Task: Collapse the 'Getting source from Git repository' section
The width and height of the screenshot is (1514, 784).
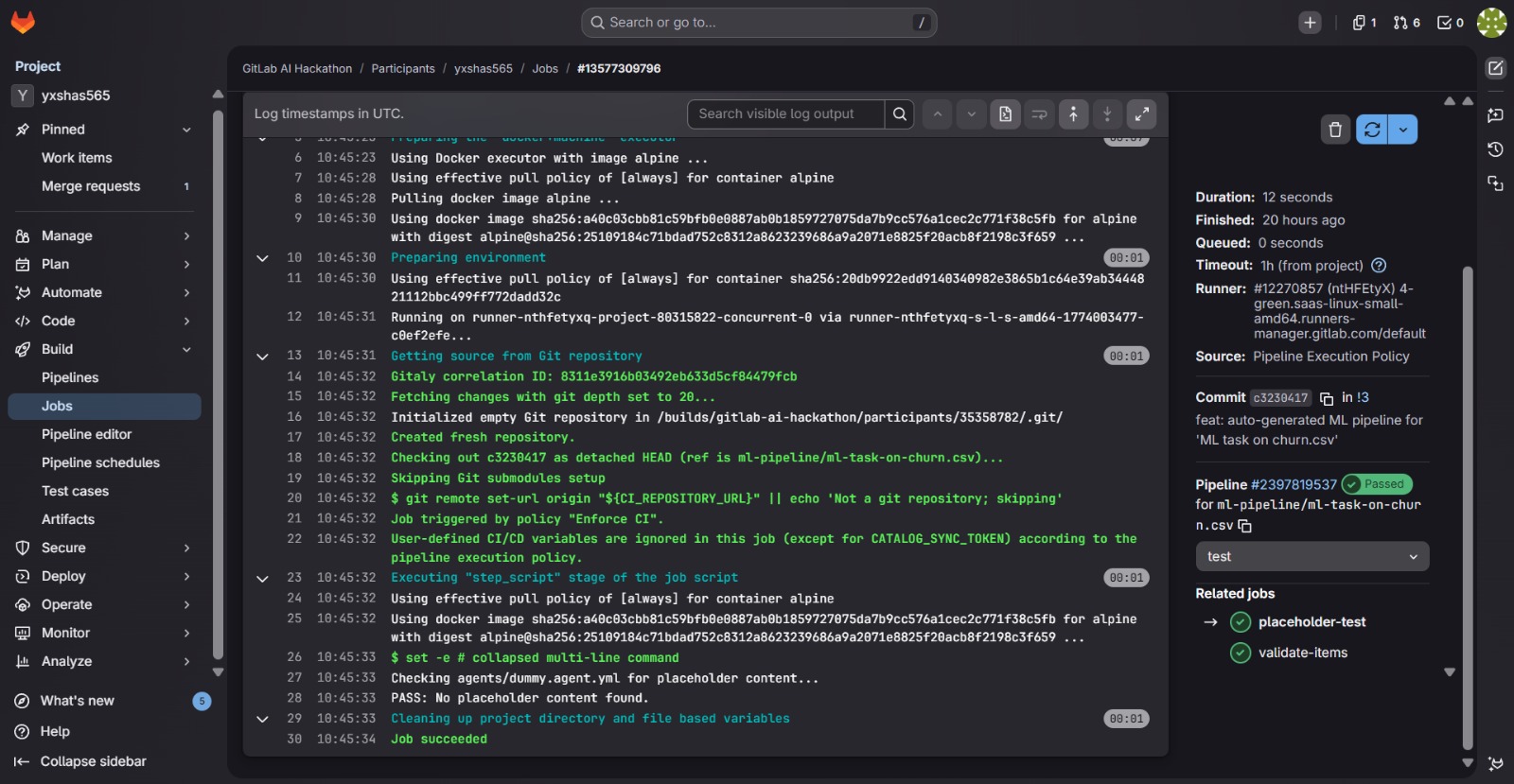Action: (x=262, y=357)
